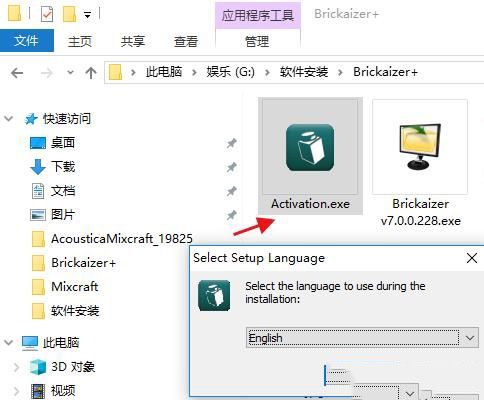484x400 pixels.
Task: Unpin 桌面 using its pin icon
Action: (x=231, y=143)
